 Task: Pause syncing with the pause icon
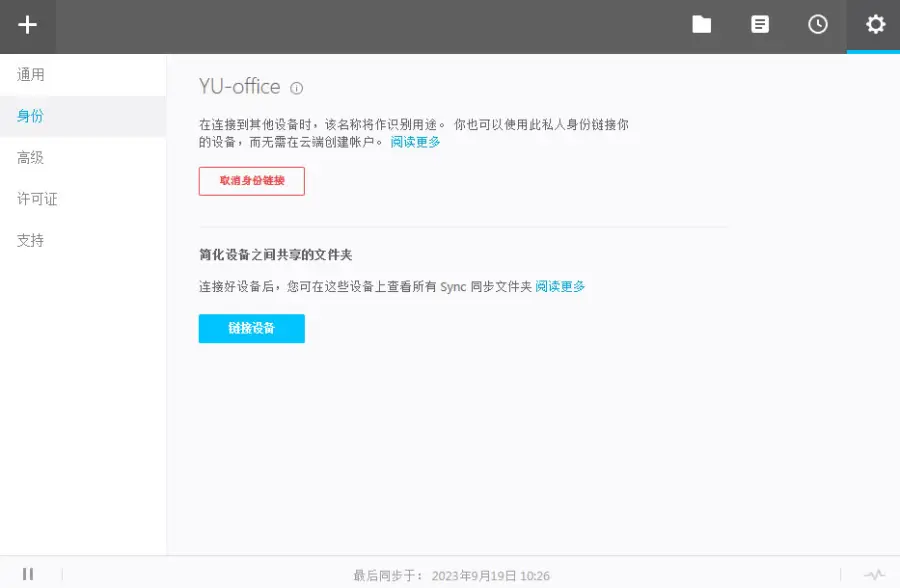pos(28,574)
